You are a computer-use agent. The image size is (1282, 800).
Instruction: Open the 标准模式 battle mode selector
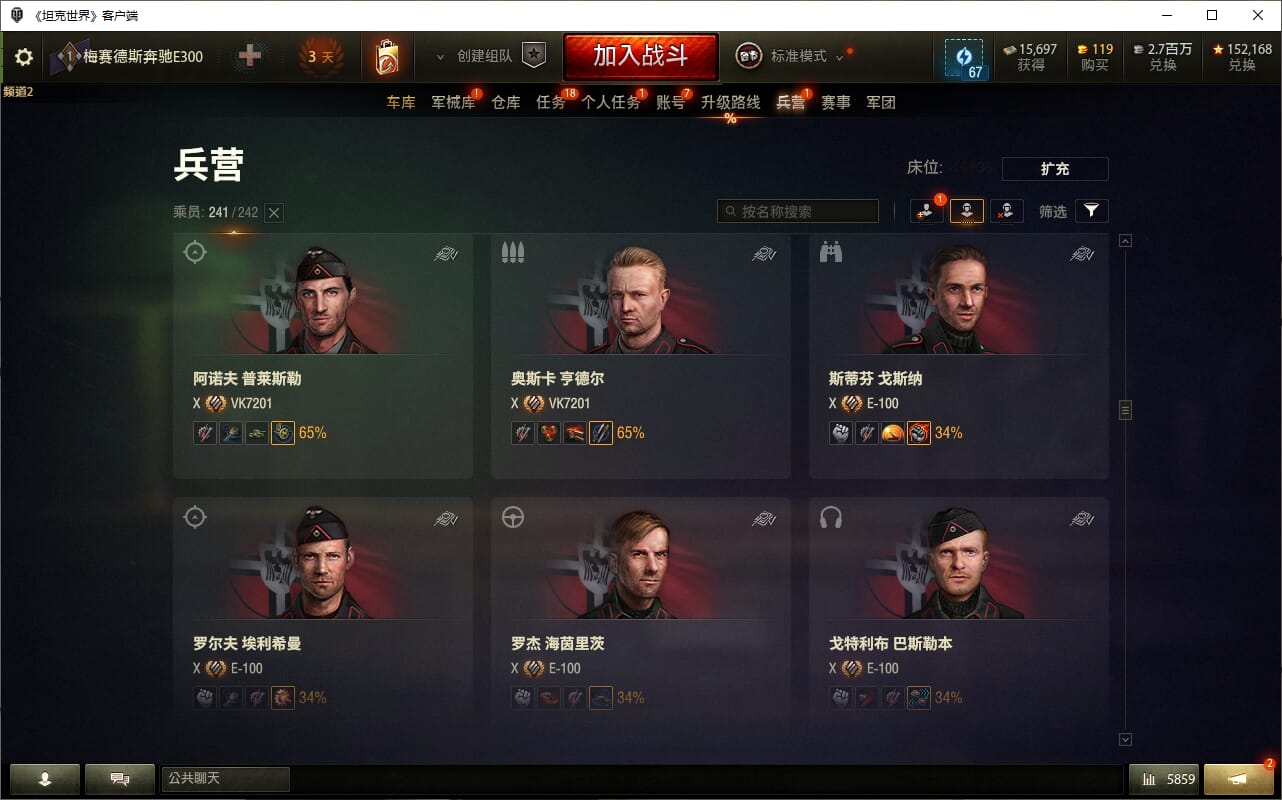[790, 56]
